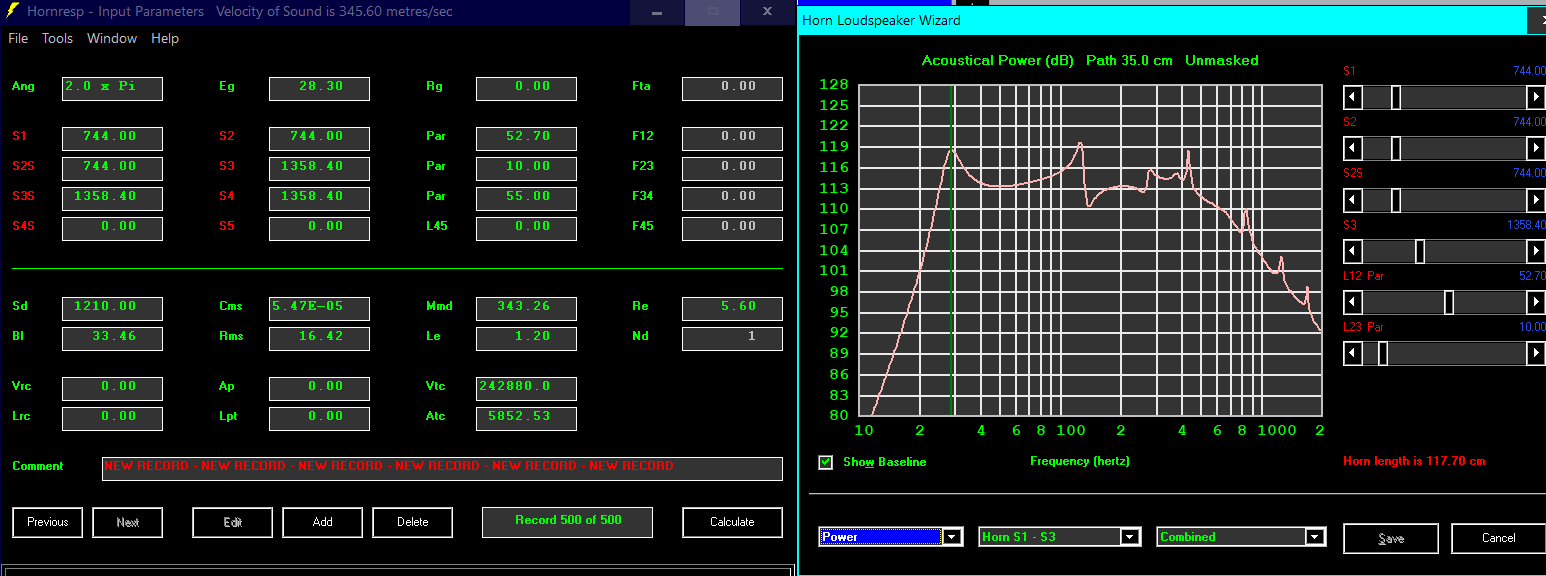This screenshot has width=1546, height=576.
Task: Toggle the Show Baseline checkbox
Action: pos(826,462)
